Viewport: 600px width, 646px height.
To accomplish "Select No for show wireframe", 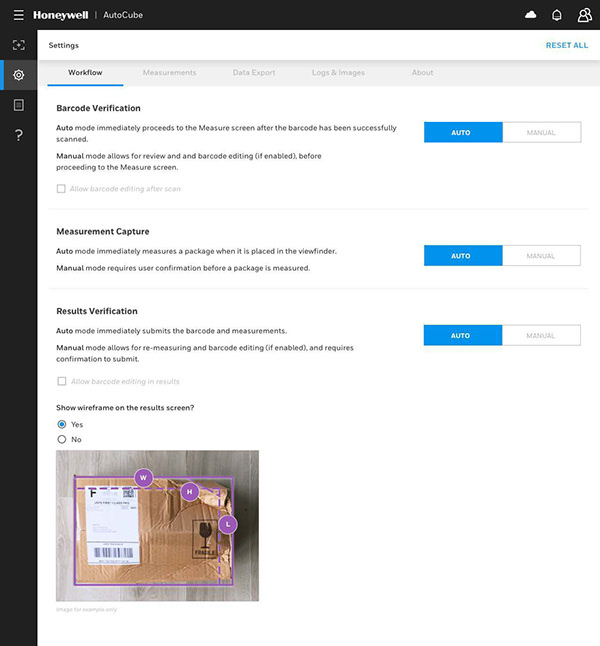I will pos(62,439).
